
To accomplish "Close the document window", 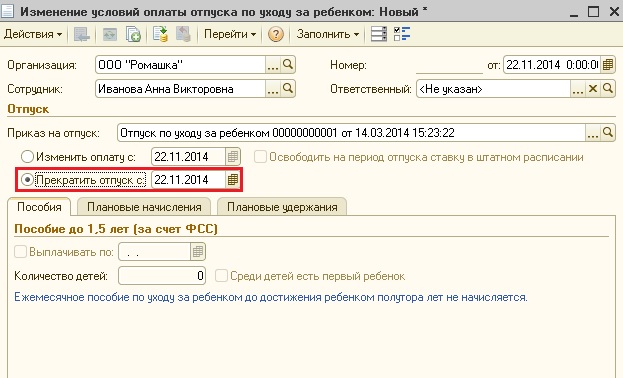I will coord(614,11).
